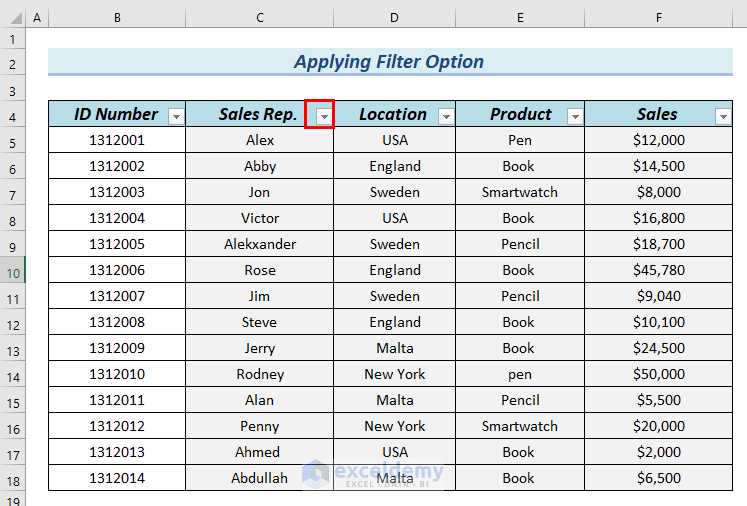Open the ID Number filter dropdown

(x=176, y=116)
